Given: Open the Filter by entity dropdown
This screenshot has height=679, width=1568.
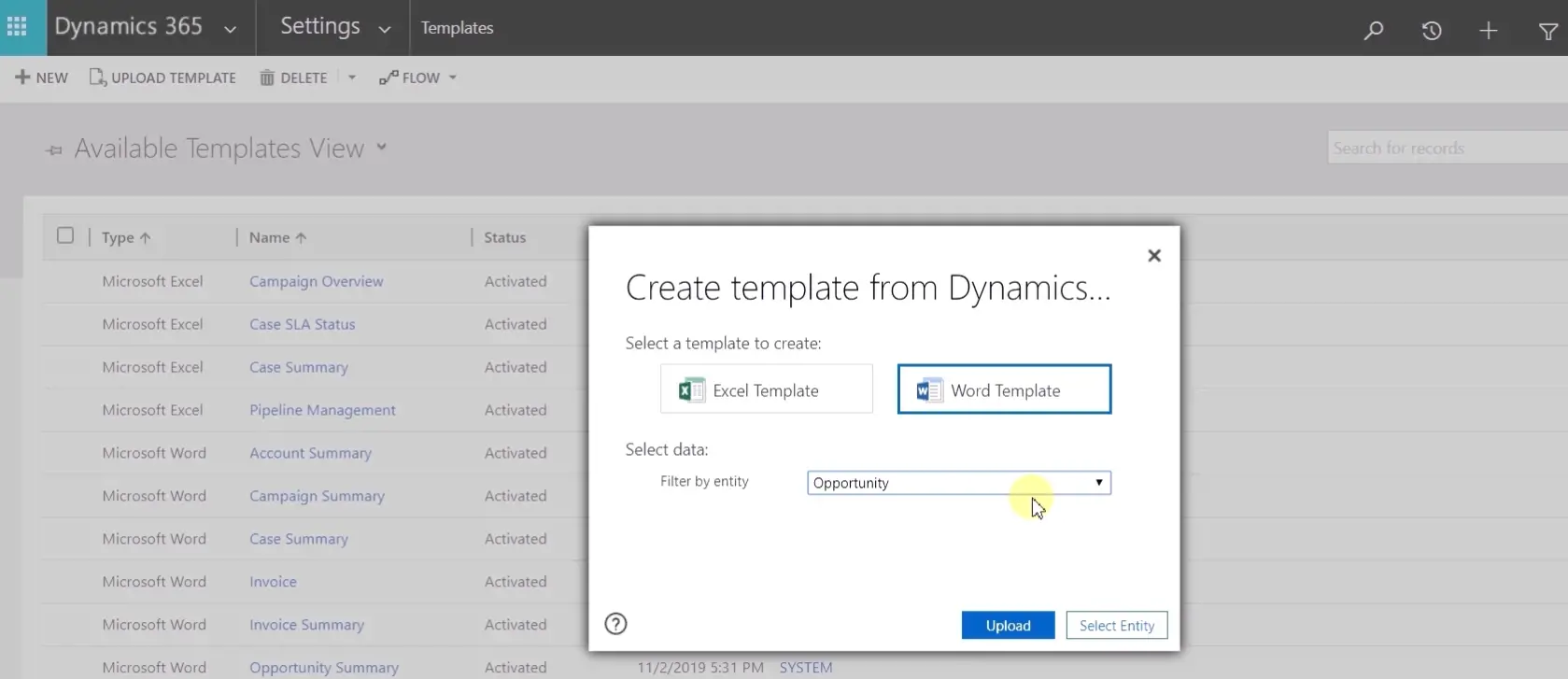Looking at the screenshot, I should (959, 483).
